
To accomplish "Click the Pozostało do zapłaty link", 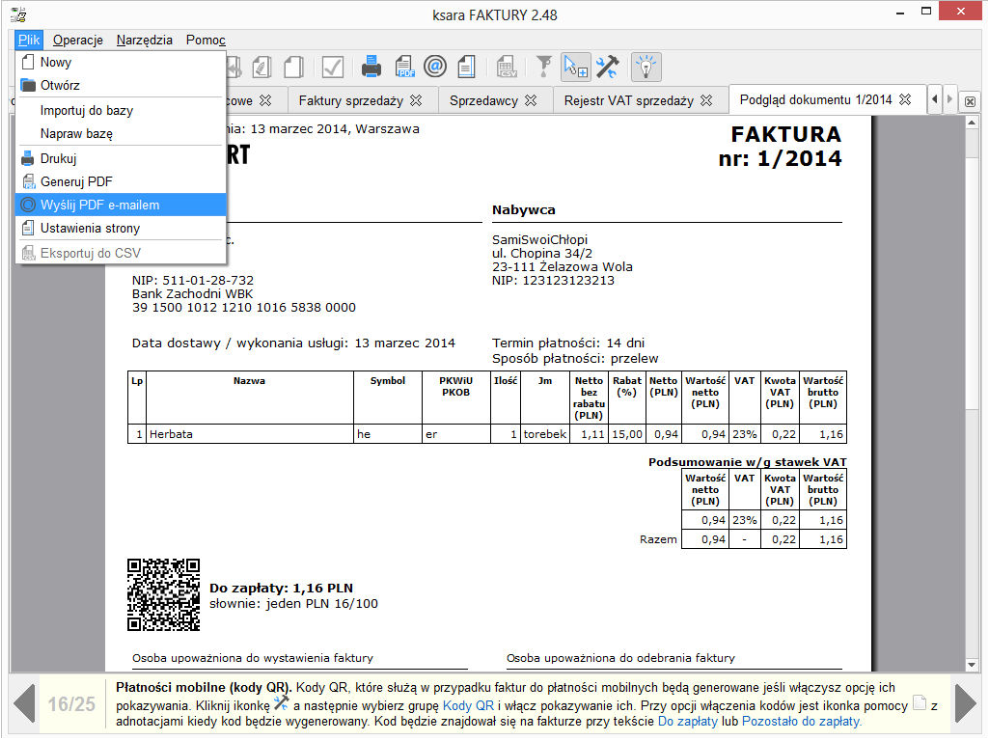I will (x=801, y=721).
